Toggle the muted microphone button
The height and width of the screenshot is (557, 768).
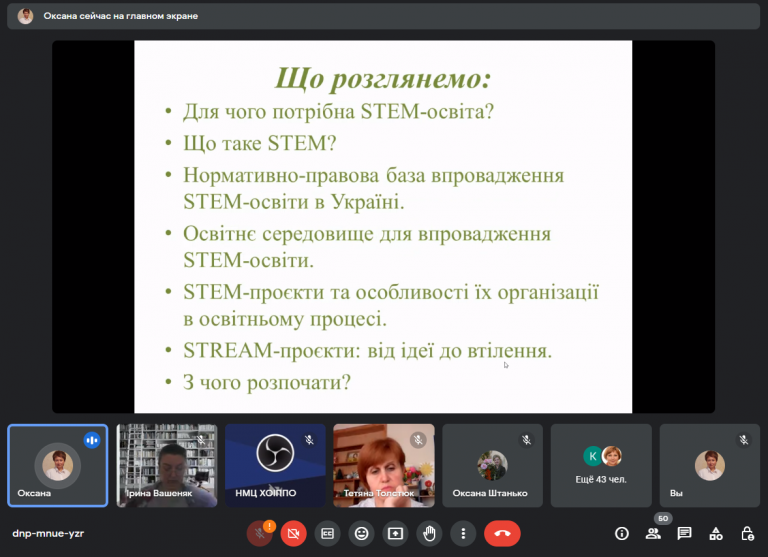(x=260, y=533)
